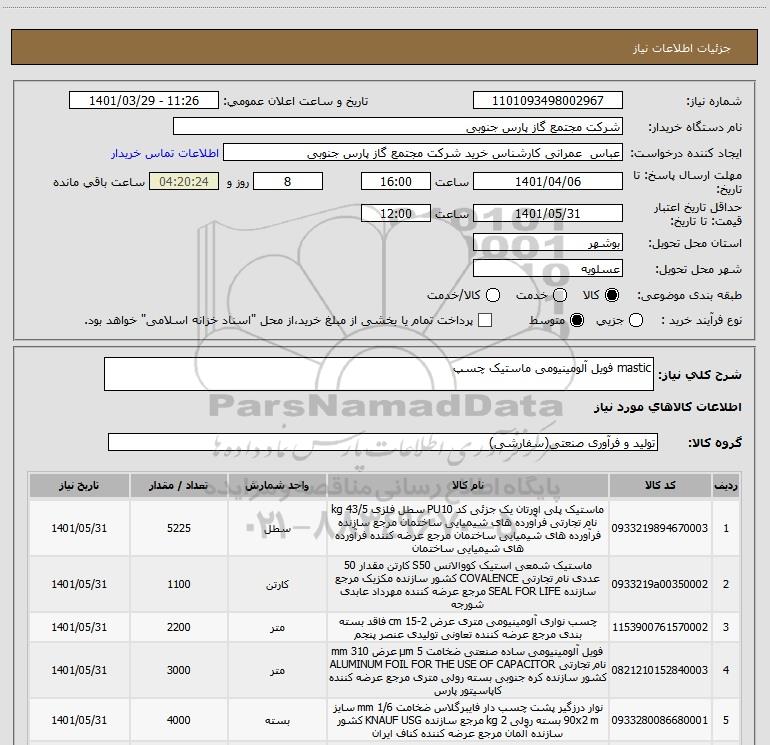Image resolution: width=770 pixels, height=745 pixels.
Task: Click remaining time countdown 04:20:24
Action: tap(184, 181)
